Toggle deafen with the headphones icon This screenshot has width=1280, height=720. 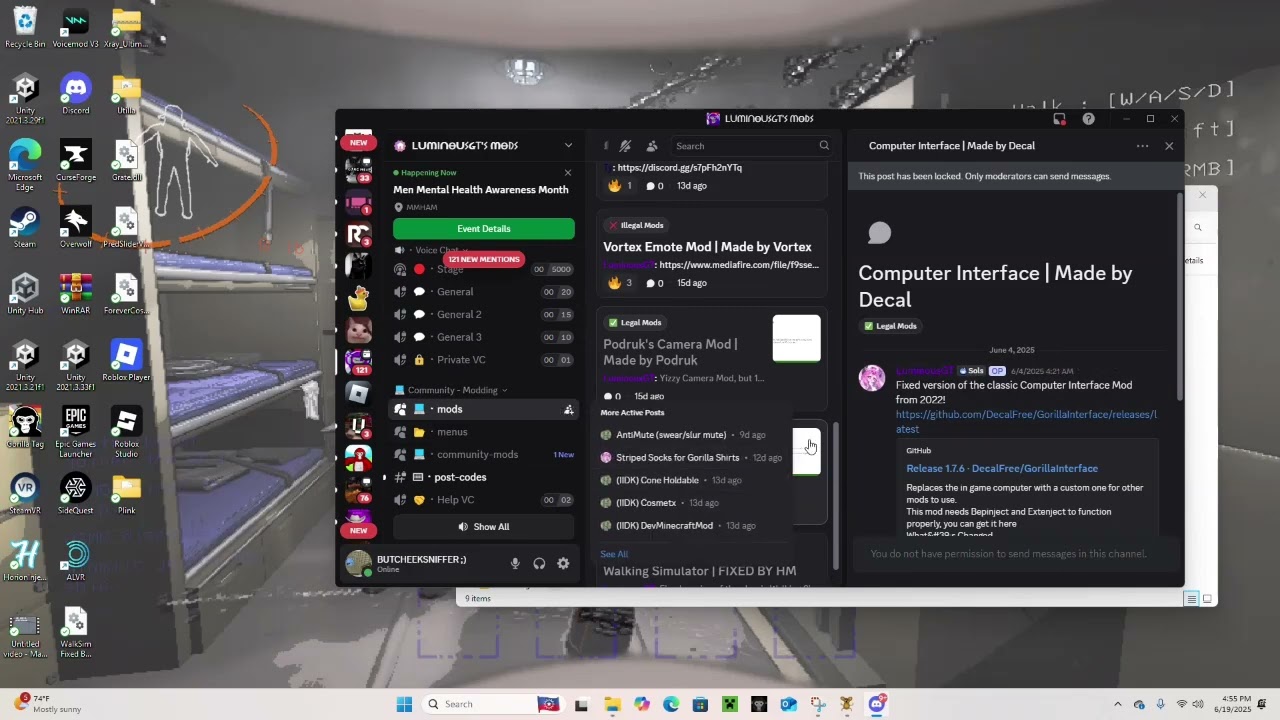pos(539,563)
